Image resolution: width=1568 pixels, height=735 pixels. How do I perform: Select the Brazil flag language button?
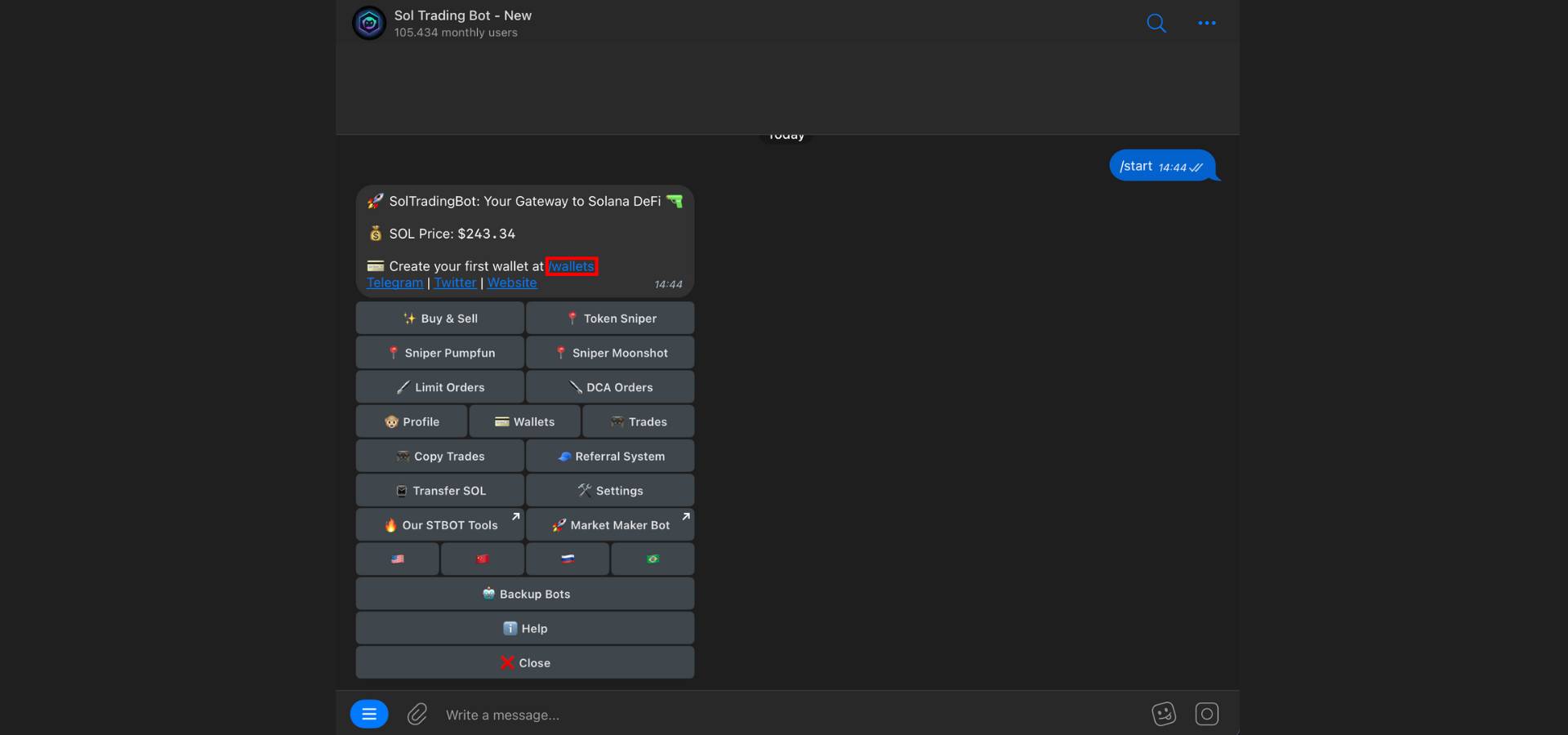[x=653, y=559]
